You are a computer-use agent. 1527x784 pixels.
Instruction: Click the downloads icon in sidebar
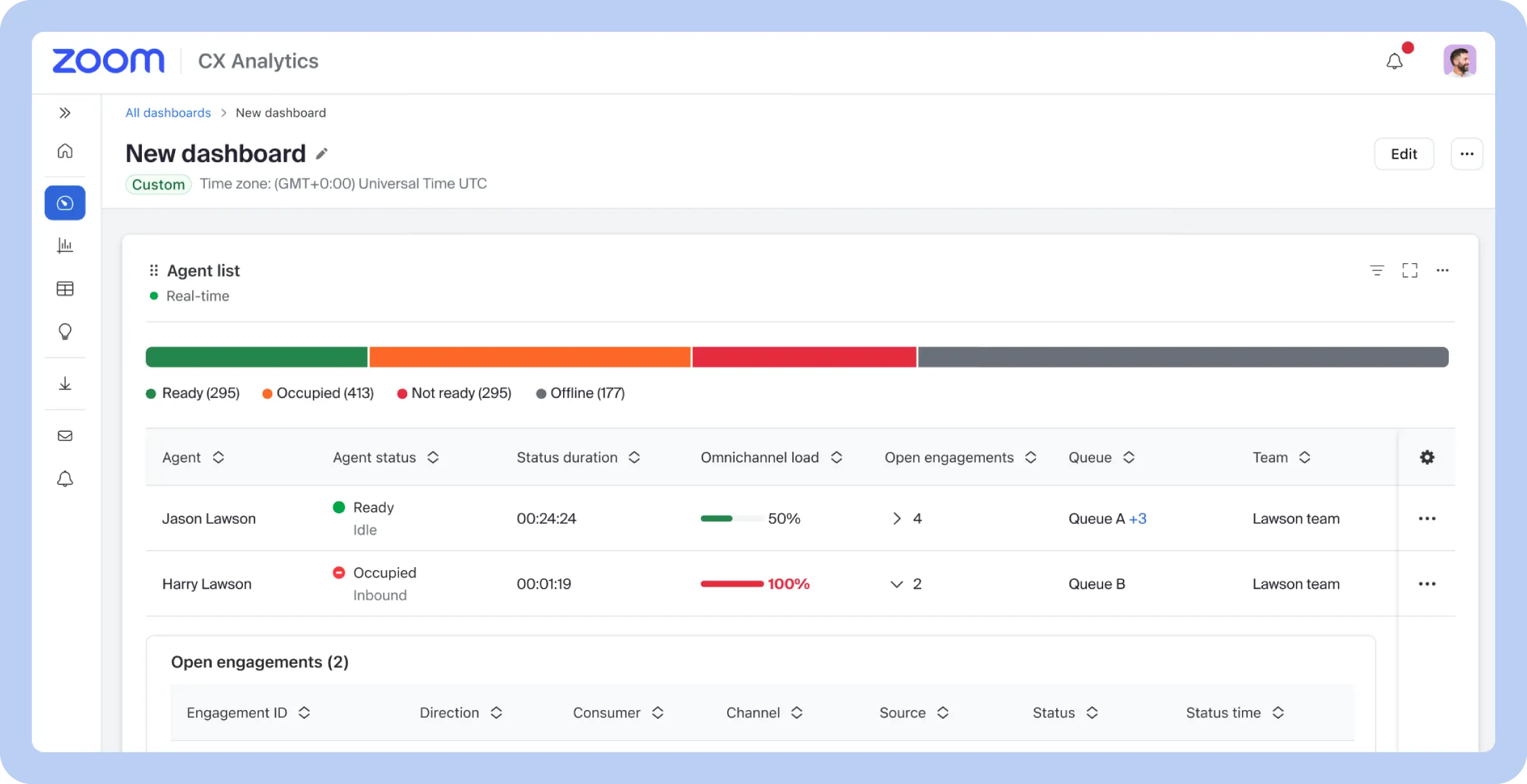coord(65,383)
